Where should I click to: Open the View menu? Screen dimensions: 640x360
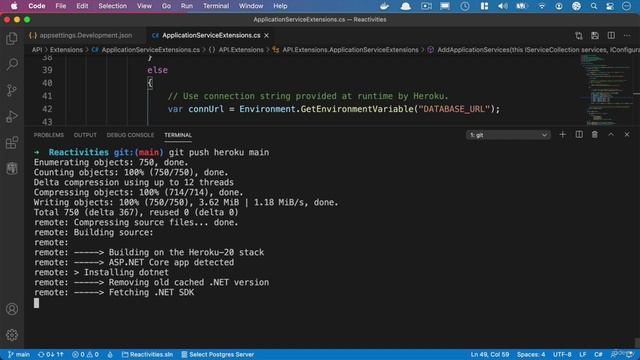(x=144, y=6)
